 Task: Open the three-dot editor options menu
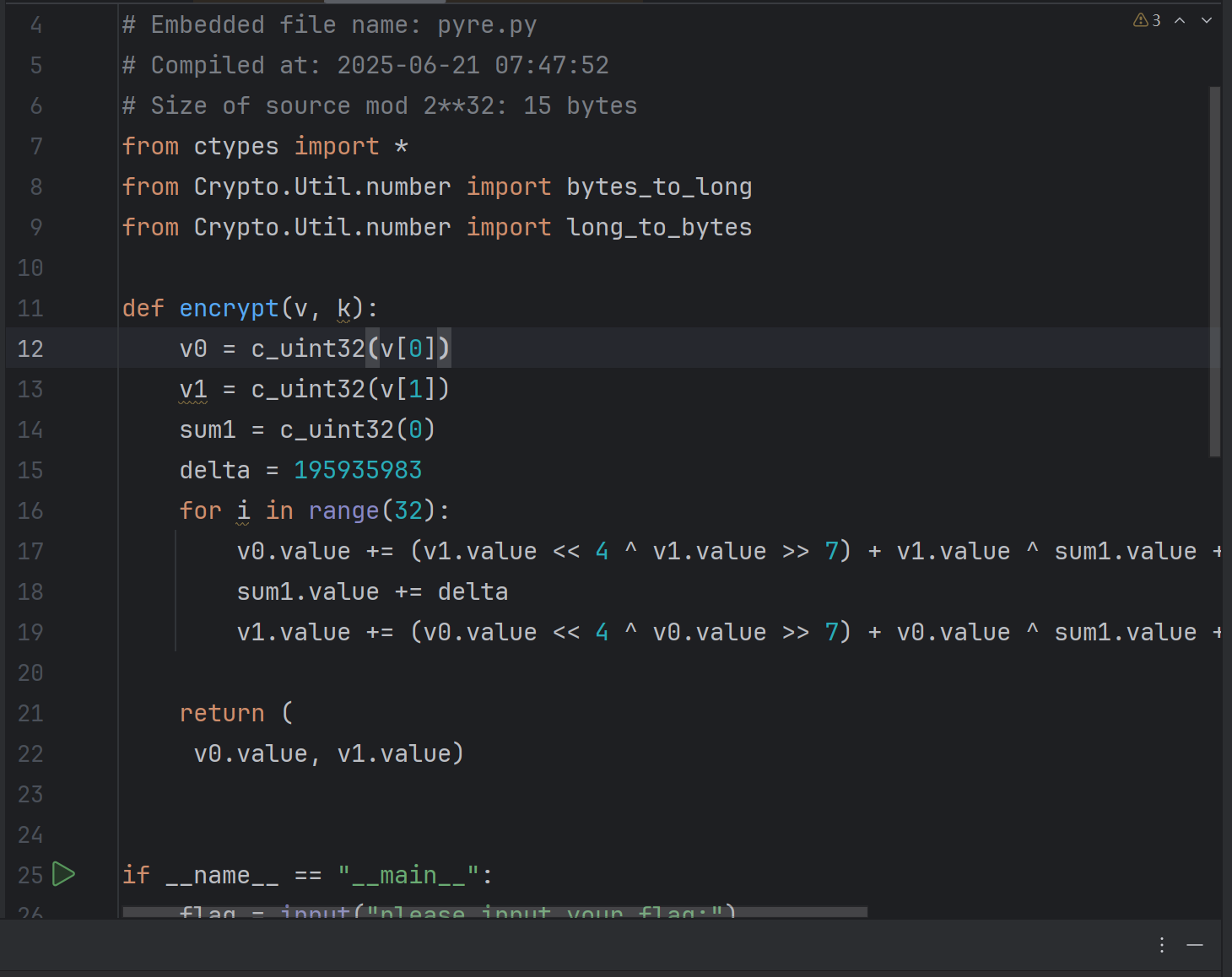click(x=1162, y=945)
